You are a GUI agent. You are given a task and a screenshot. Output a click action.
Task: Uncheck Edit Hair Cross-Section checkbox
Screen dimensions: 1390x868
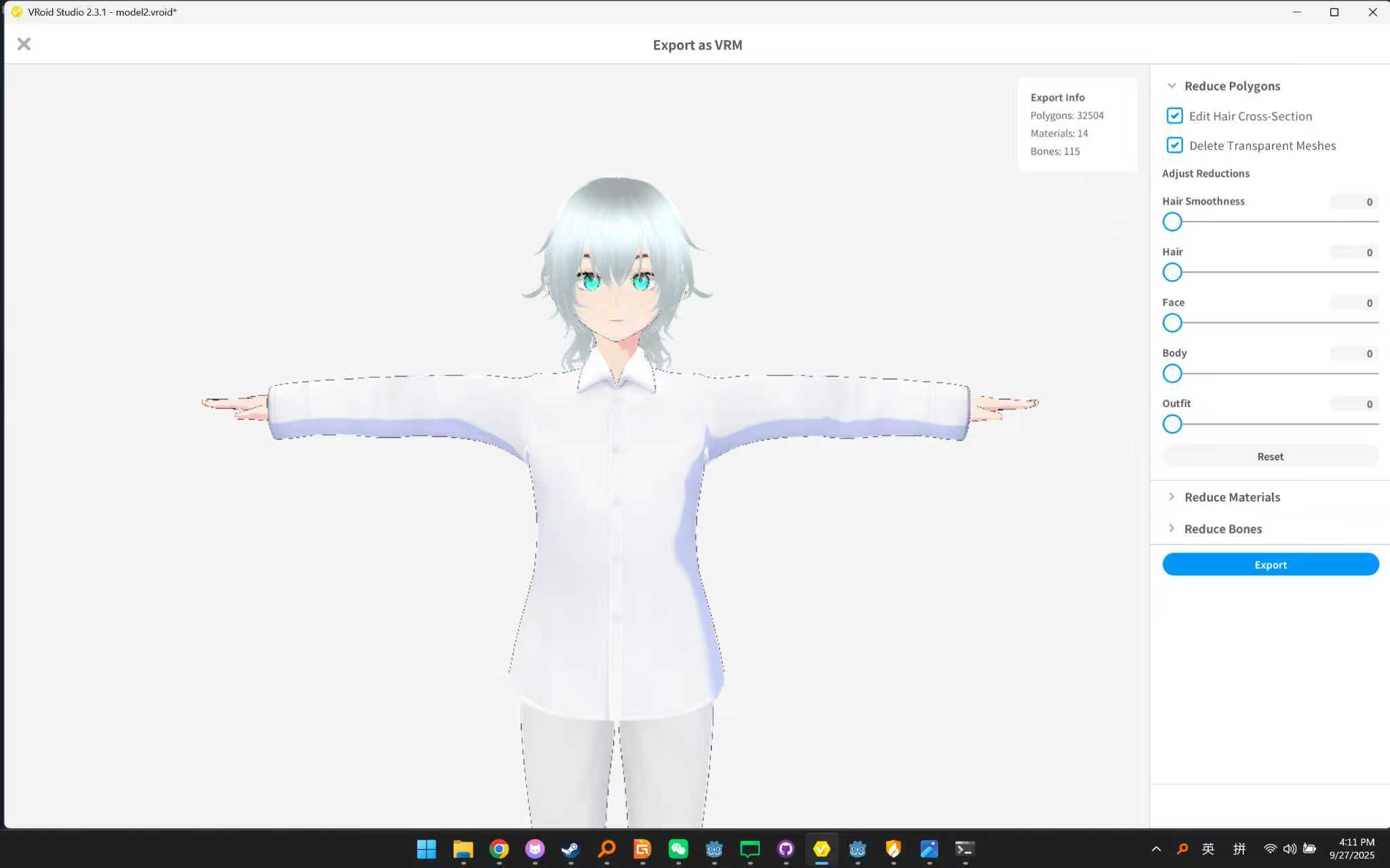[1174, 116]
